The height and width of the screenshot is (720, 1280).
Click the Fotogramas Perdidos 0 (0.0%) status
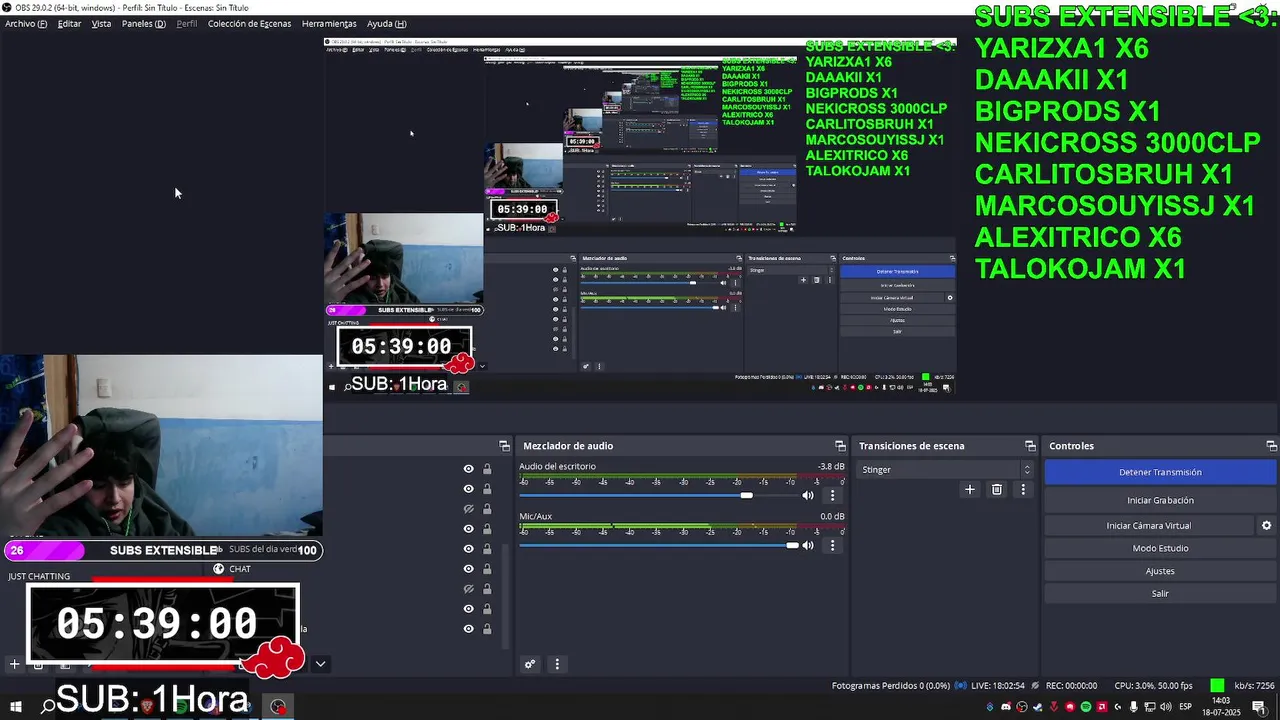click(x=891, y=686)
